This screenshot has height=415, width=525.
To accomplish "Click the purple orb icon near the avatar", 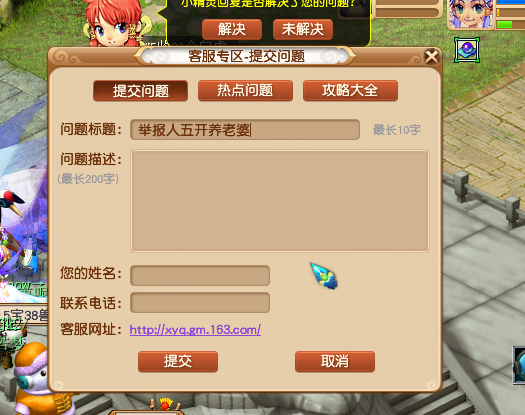I will point(467,50).
